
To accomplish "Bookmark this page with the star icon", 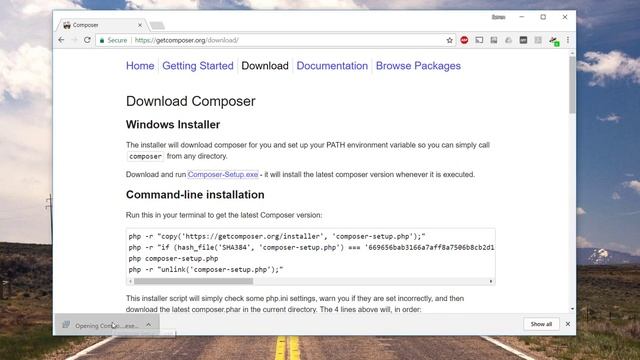I will pos(449,40).
